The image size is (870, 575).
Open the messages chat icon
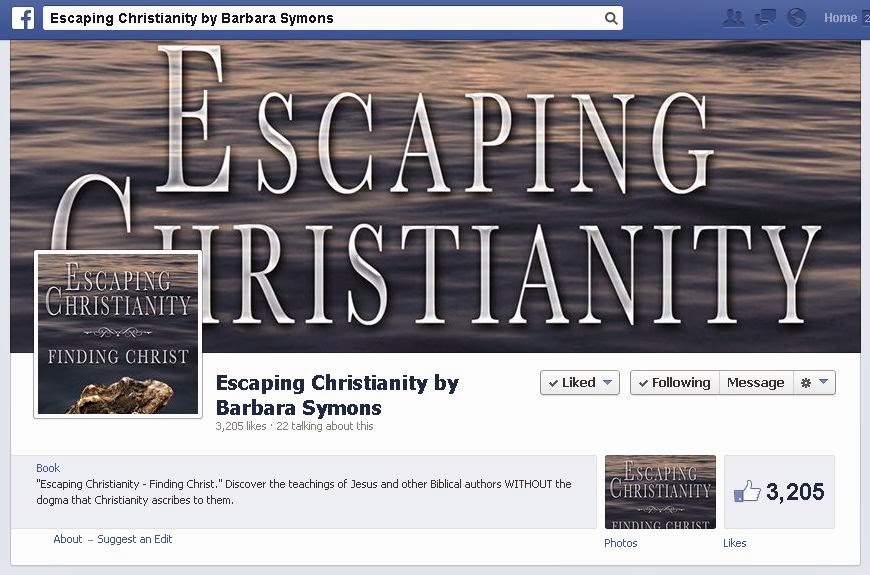click(x=765, y=18)
